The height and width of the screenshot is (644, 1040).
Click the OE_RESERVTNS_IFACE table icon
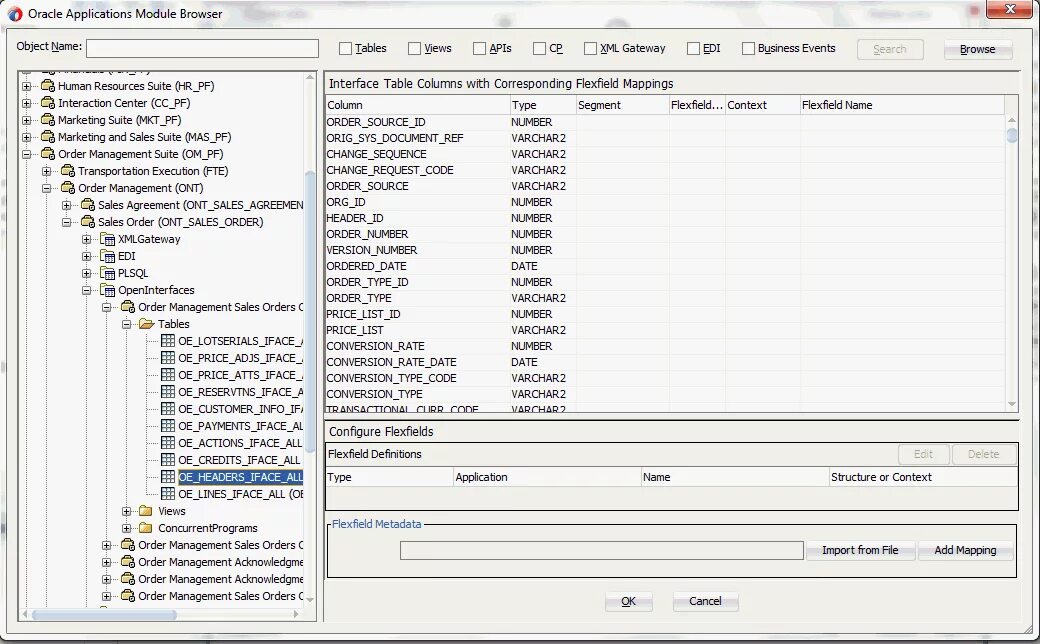[x=168, y=392]
